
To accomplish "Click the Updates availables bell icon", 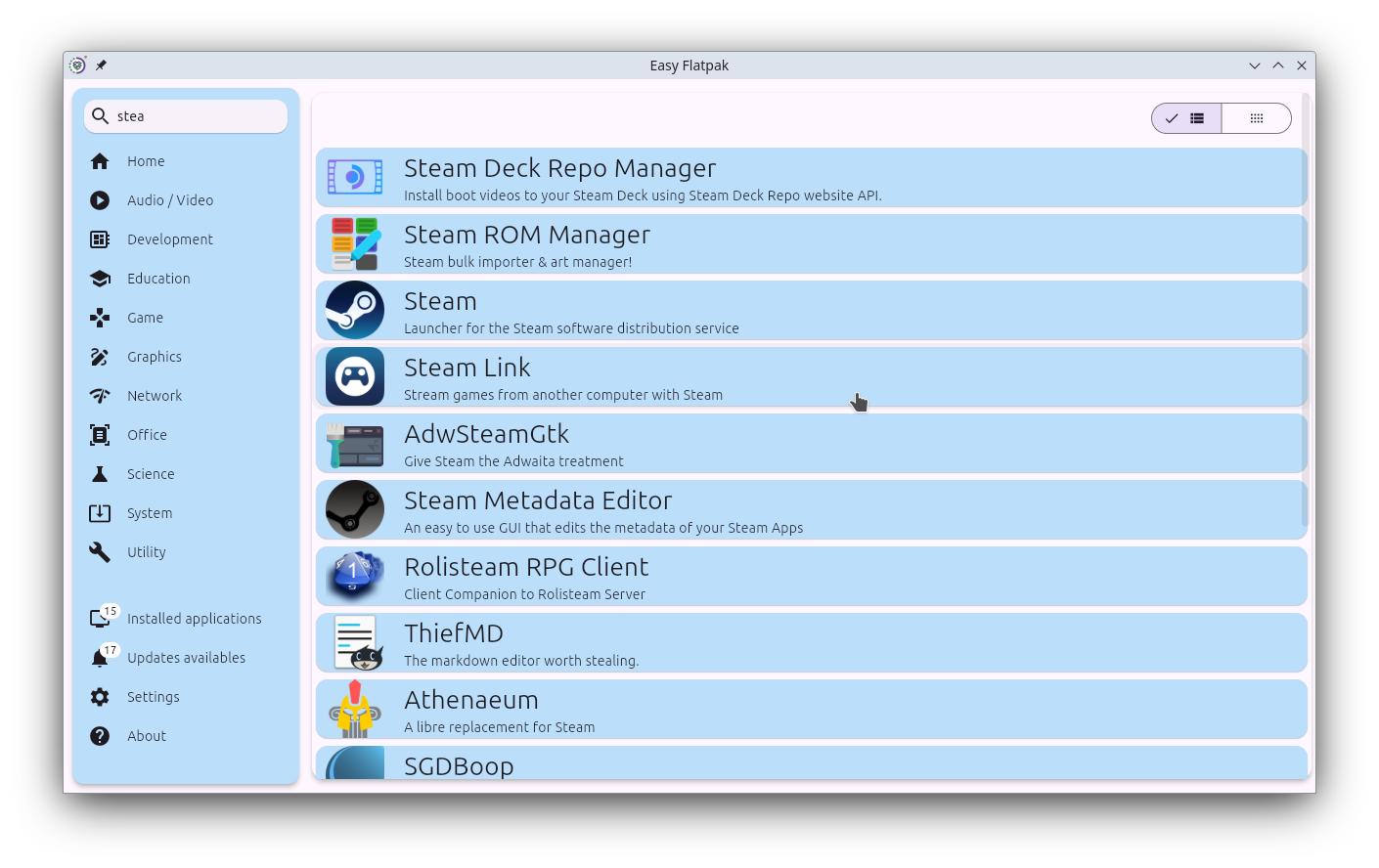I will point(99,659).
